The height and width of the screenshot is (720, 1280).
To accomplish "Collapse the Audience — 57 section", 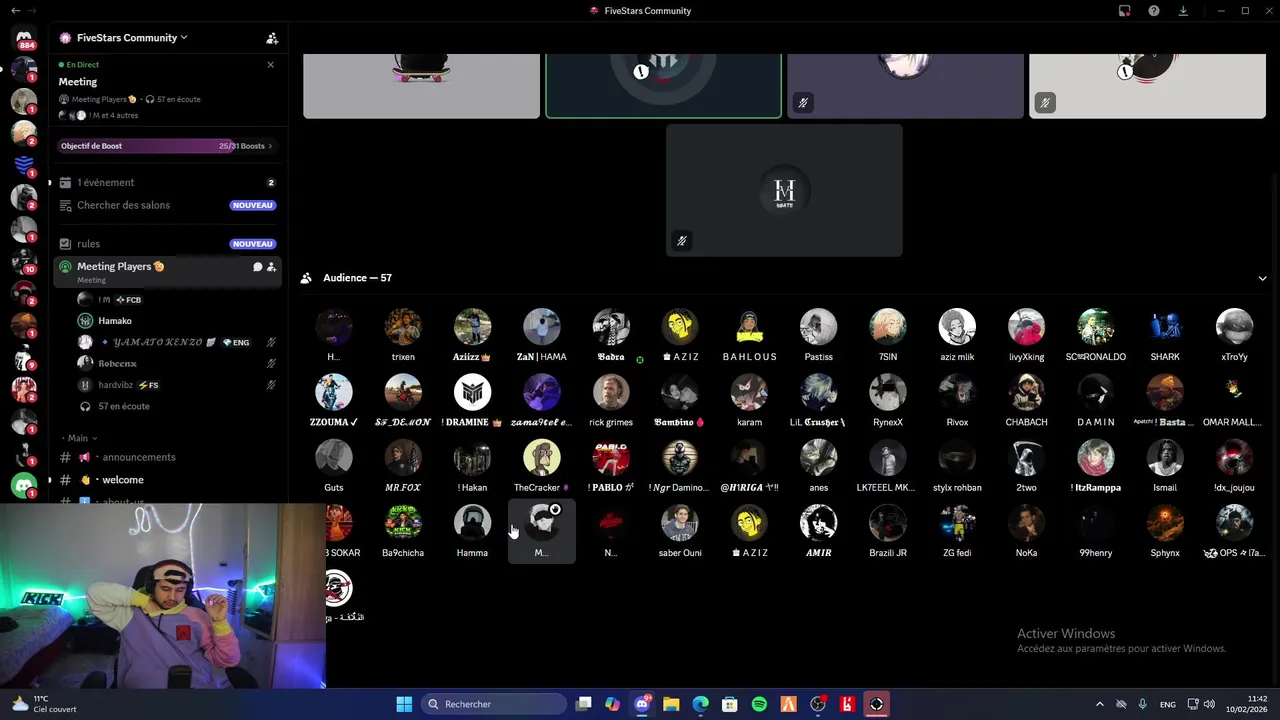I will pos(1262,278).
